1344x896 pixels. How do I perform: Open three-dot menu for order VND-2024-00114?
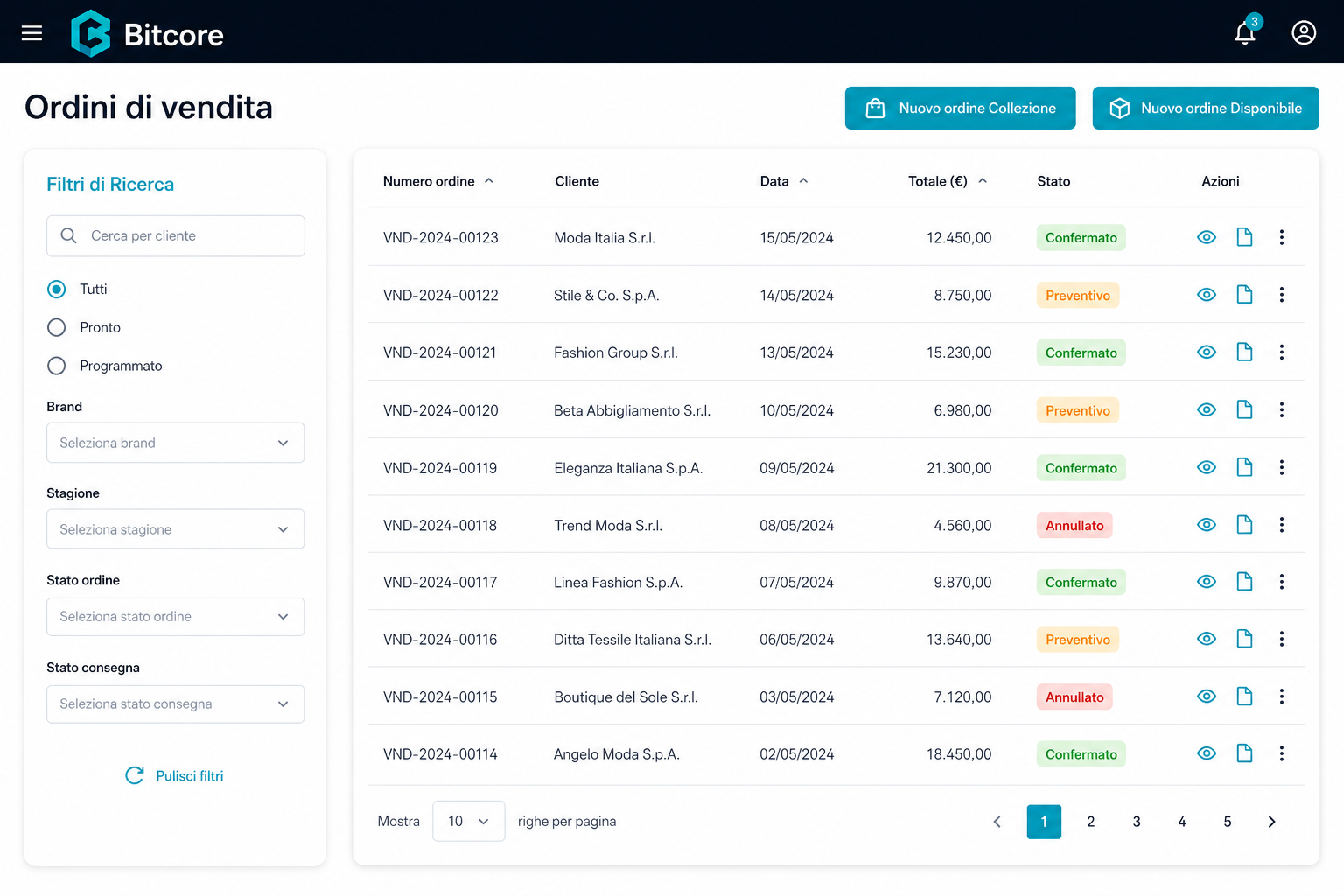pyautogui.click(x=1282, y=753)
